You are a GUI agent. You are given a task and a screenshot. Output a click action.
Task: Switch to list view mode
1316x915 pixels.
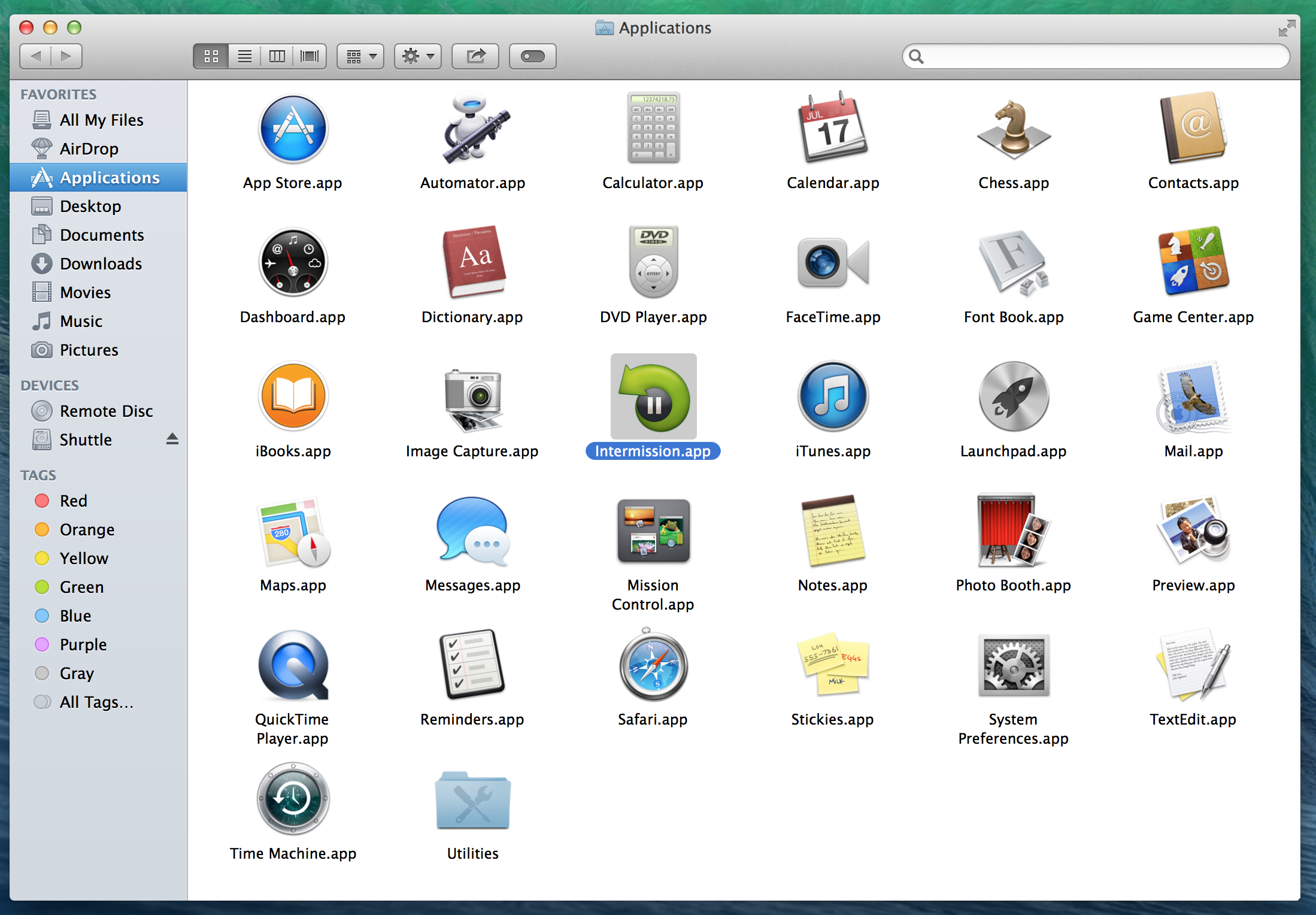click(x=244, y=56)
